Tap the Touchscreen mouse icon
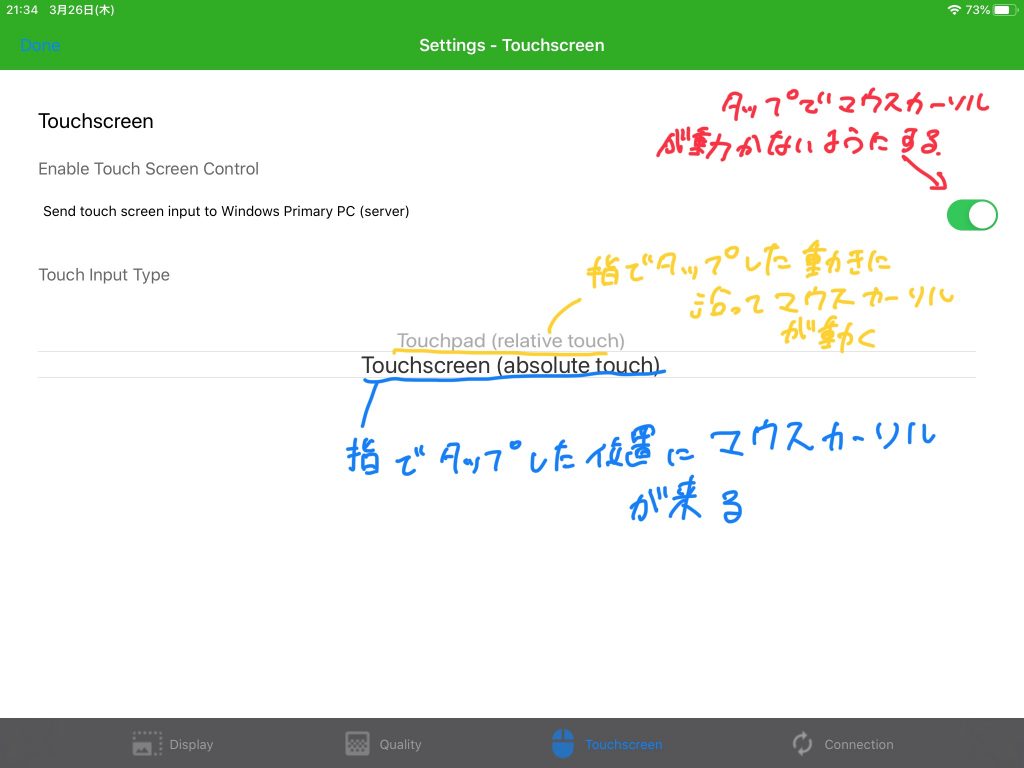This screenshot has height=768, width=1024. (563, 743)
